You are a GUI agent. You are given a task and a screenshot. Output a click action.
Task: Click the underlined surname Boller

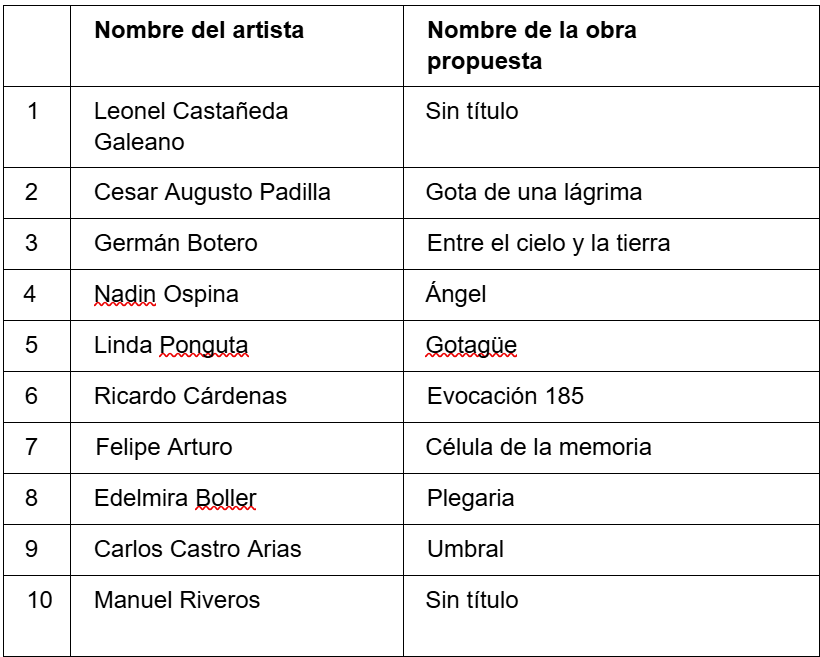click(x=225, y=498)
